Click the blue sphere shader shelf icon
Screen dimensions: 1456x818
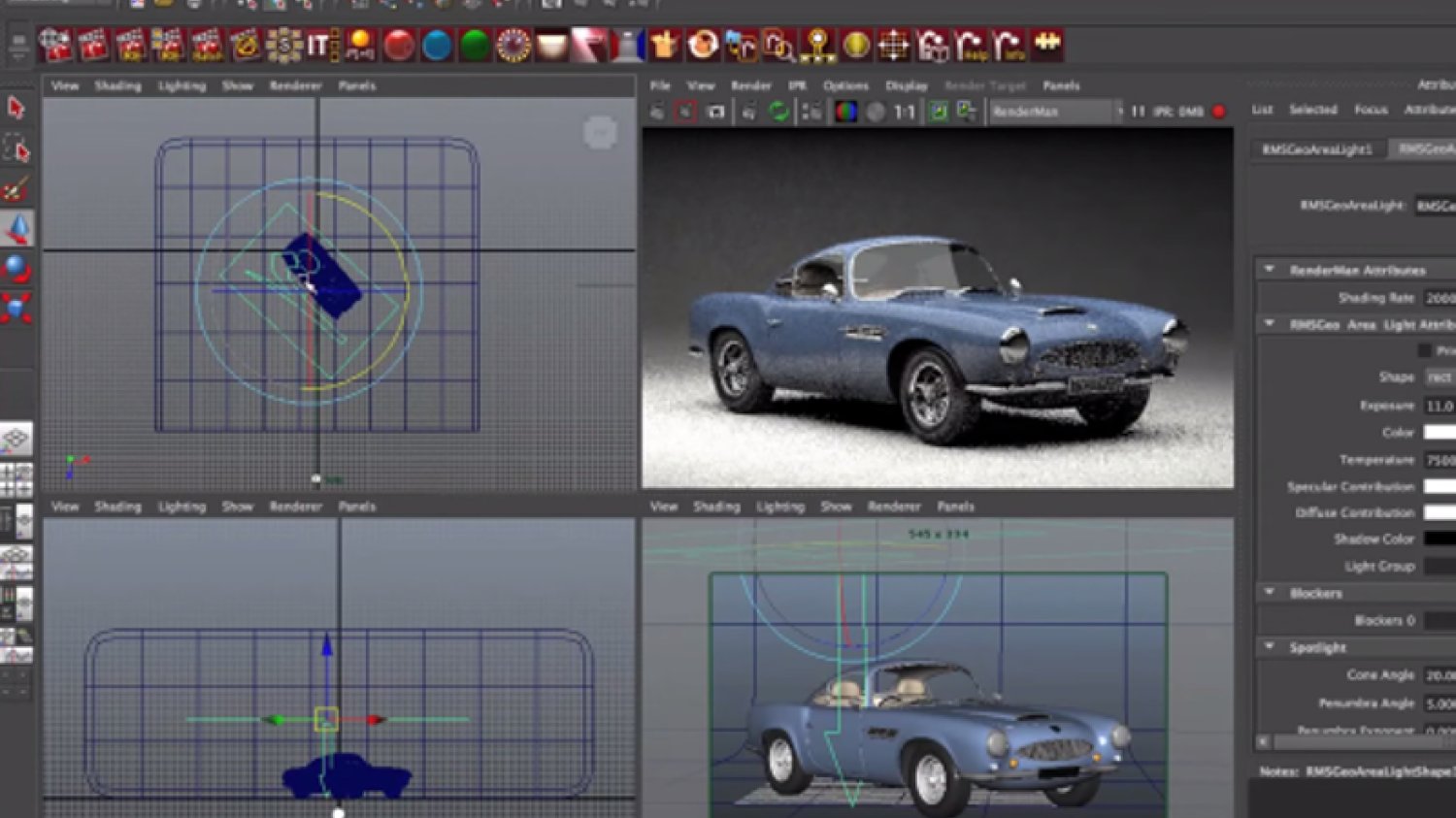click(x=437, y=45)
